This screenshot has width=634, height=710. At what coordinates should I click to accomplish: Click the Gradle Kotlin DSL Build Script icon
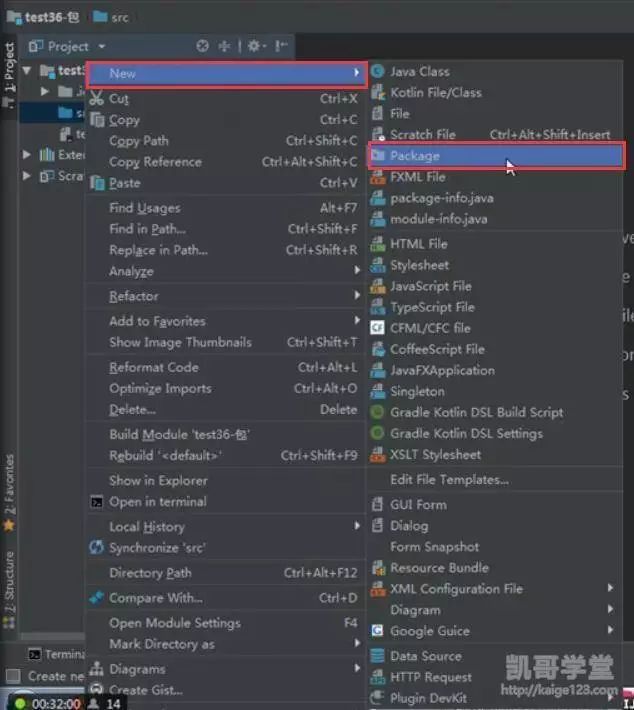(x=377, y=412)
